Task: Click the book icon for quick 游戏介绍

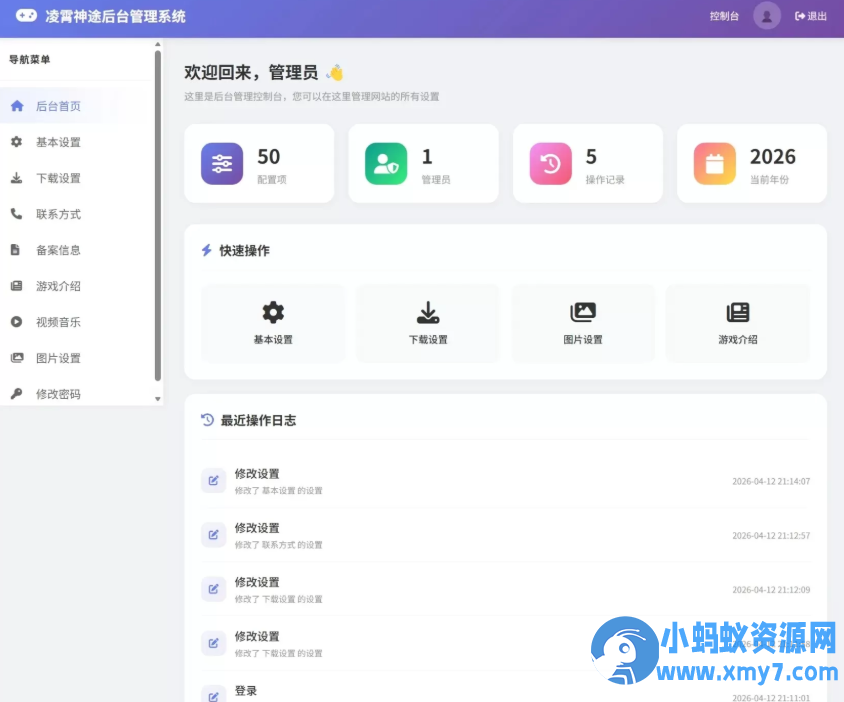Action: [x=738, y=310]
